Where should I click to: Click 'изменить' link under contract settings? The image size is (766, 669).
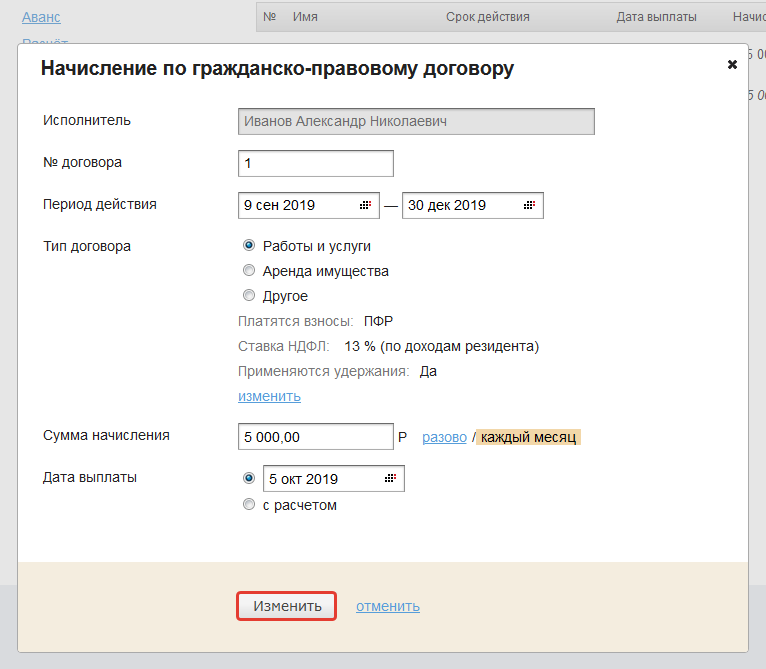point(269,396)
